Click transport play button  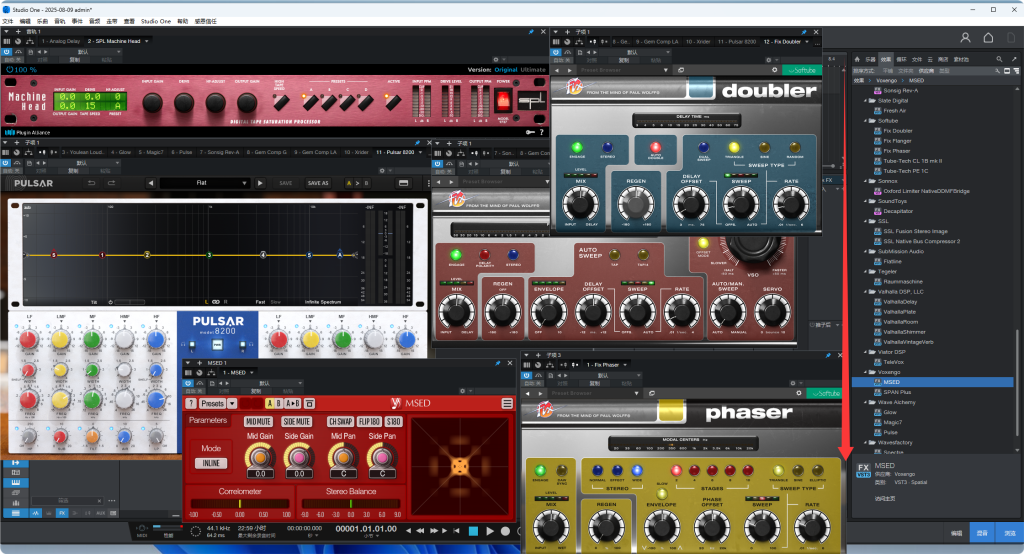(490, 531)
